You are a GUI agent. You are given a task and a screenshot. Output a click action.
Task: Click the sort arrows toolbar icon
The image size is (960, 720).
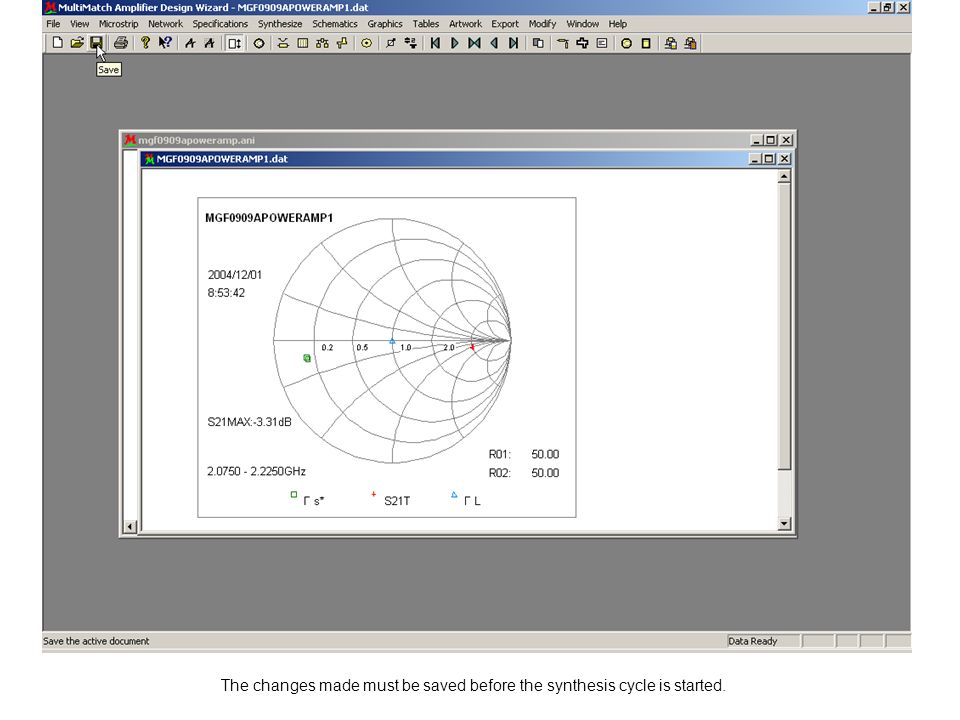[x=410, y=43]
